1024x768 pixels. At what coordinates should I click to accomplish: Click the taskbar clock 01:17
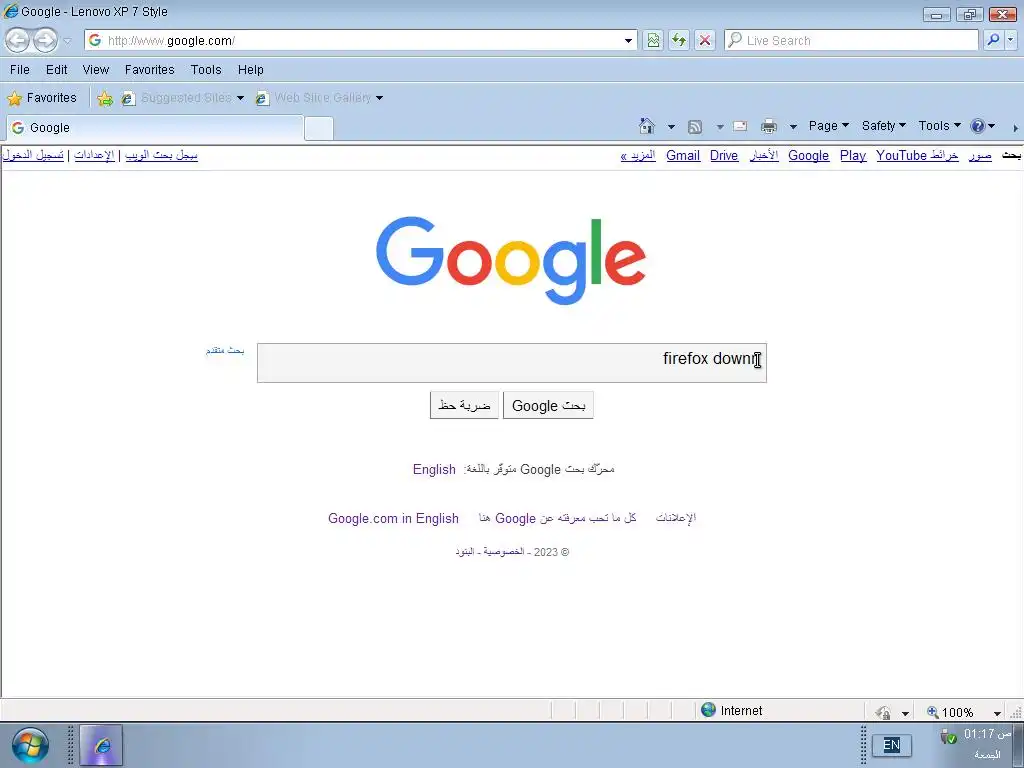[987, 734]
